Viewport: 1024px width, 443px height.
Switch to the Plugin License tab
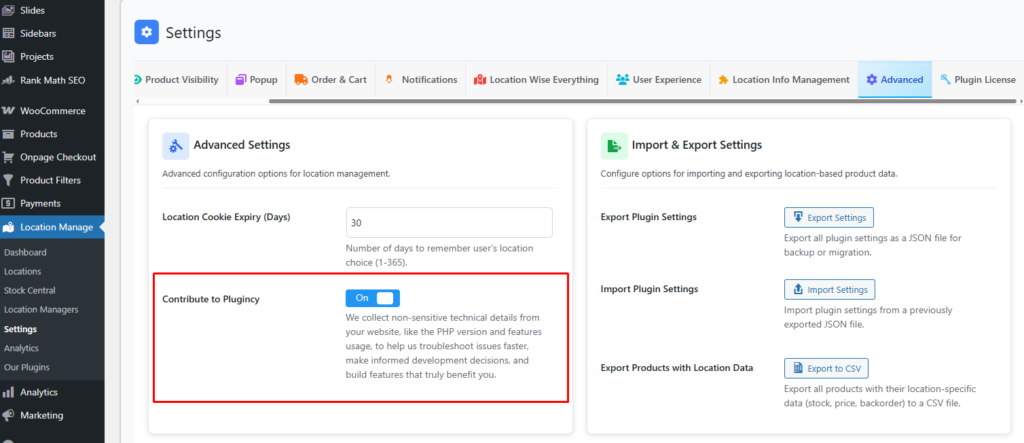[x=980, y=80]
